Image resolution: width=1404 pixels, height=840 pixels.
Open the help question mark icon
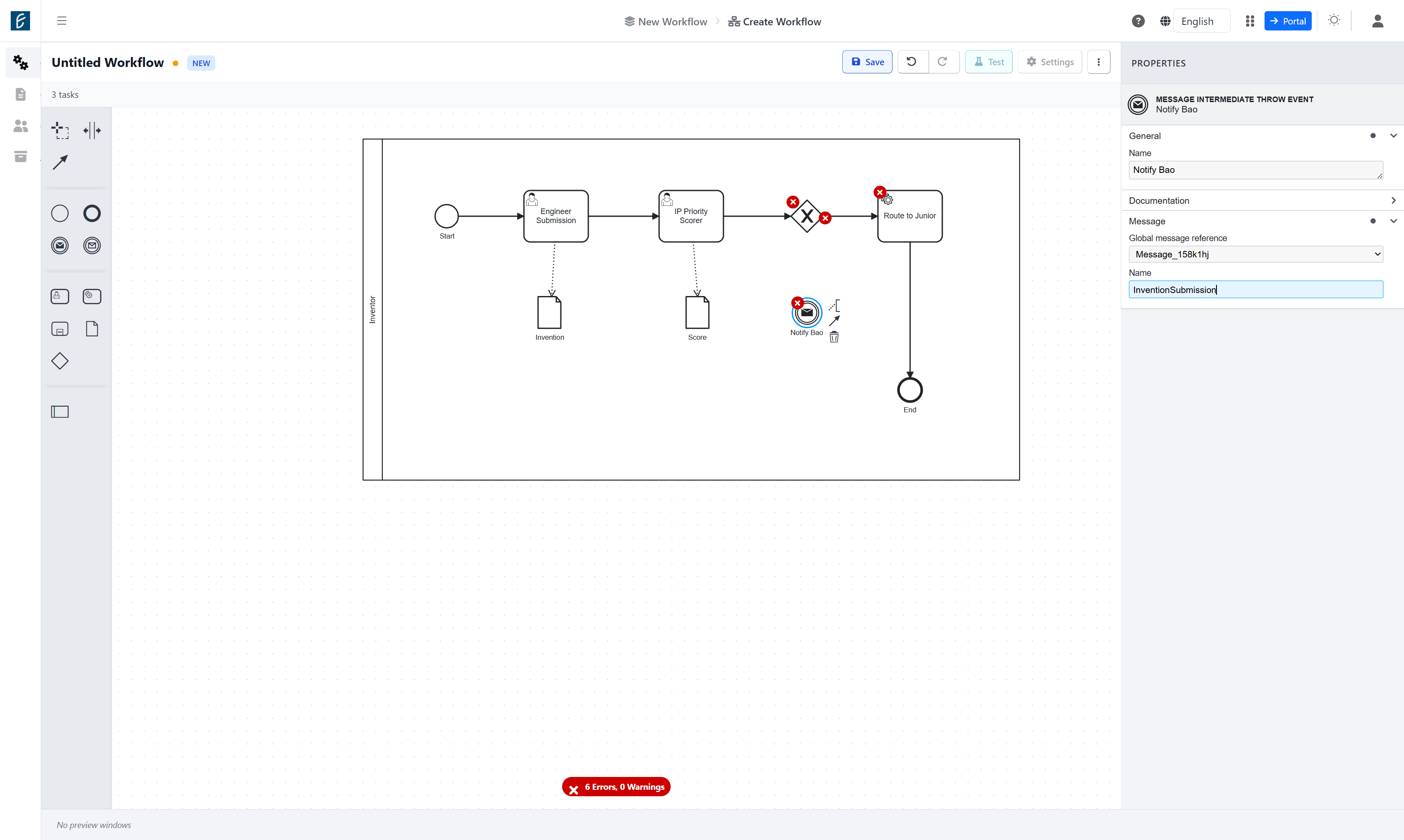pos(1138,21)
